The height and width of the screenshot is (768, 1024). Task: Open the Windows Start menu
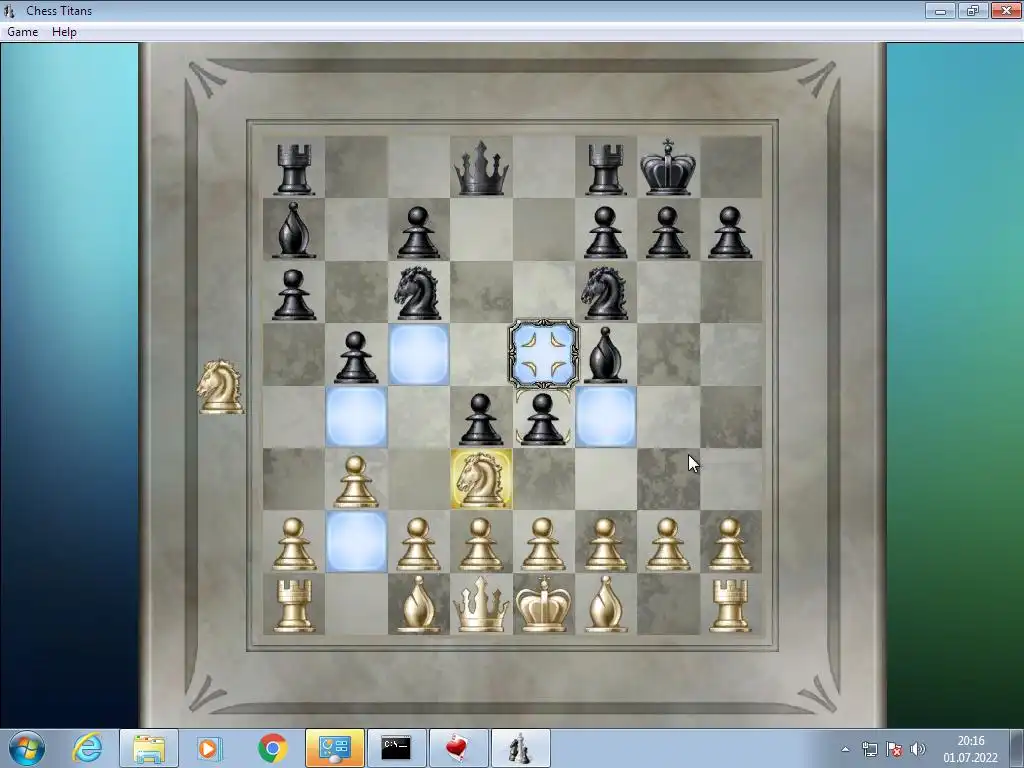[x=27, y=748]
